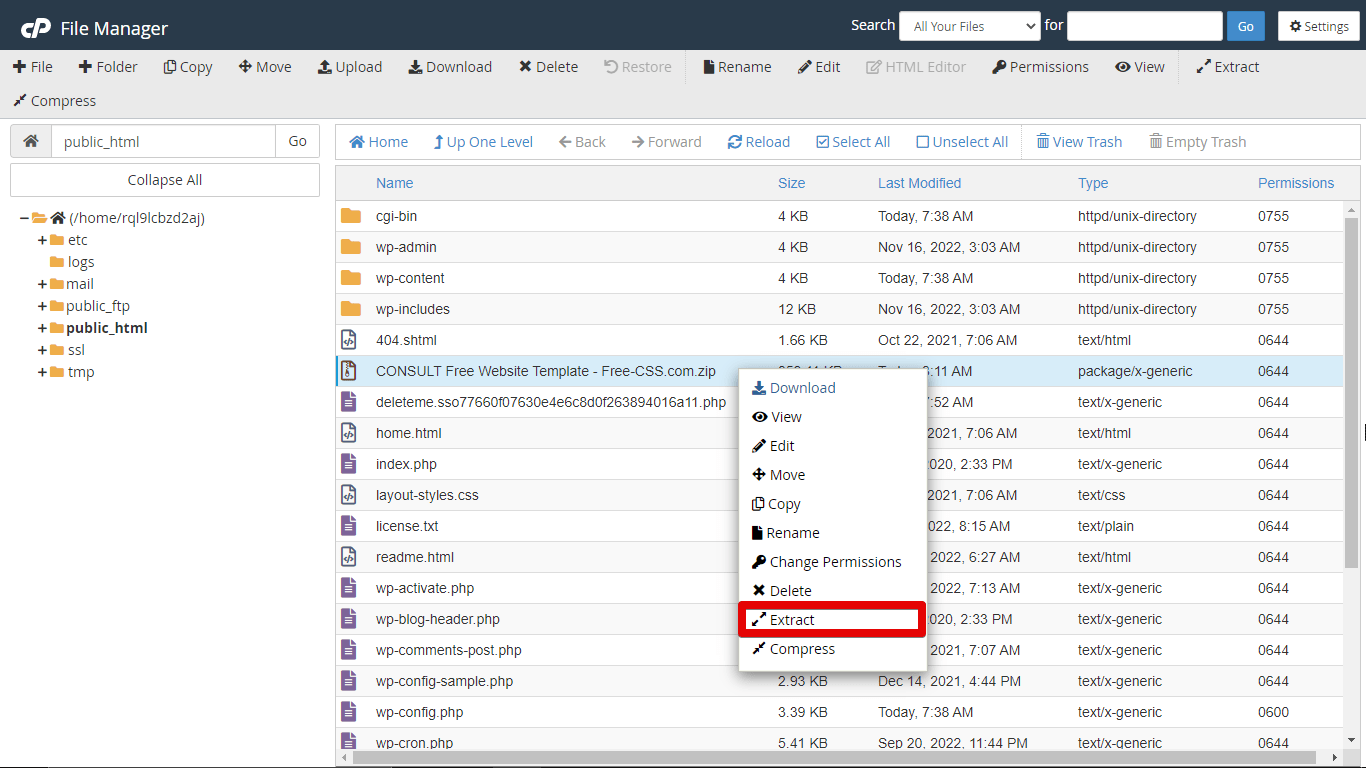Select the Upload tool in the toolbar
1366x768 pixels.
coord(350,66)
